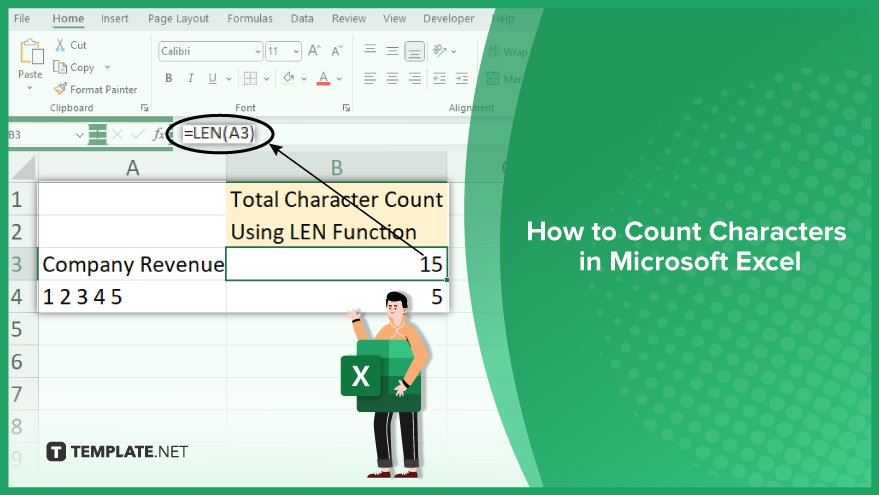Click the Copy icon
The image size is (879, 495).
click(x=59, y=67)
